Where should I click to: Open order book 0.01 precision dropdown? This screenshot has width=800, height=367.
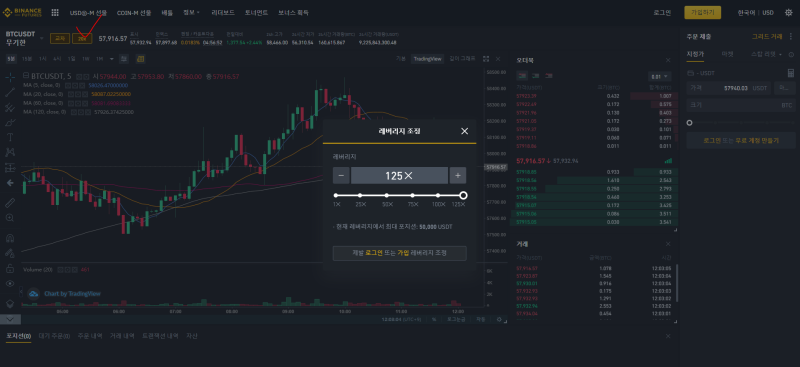(660, 77)
